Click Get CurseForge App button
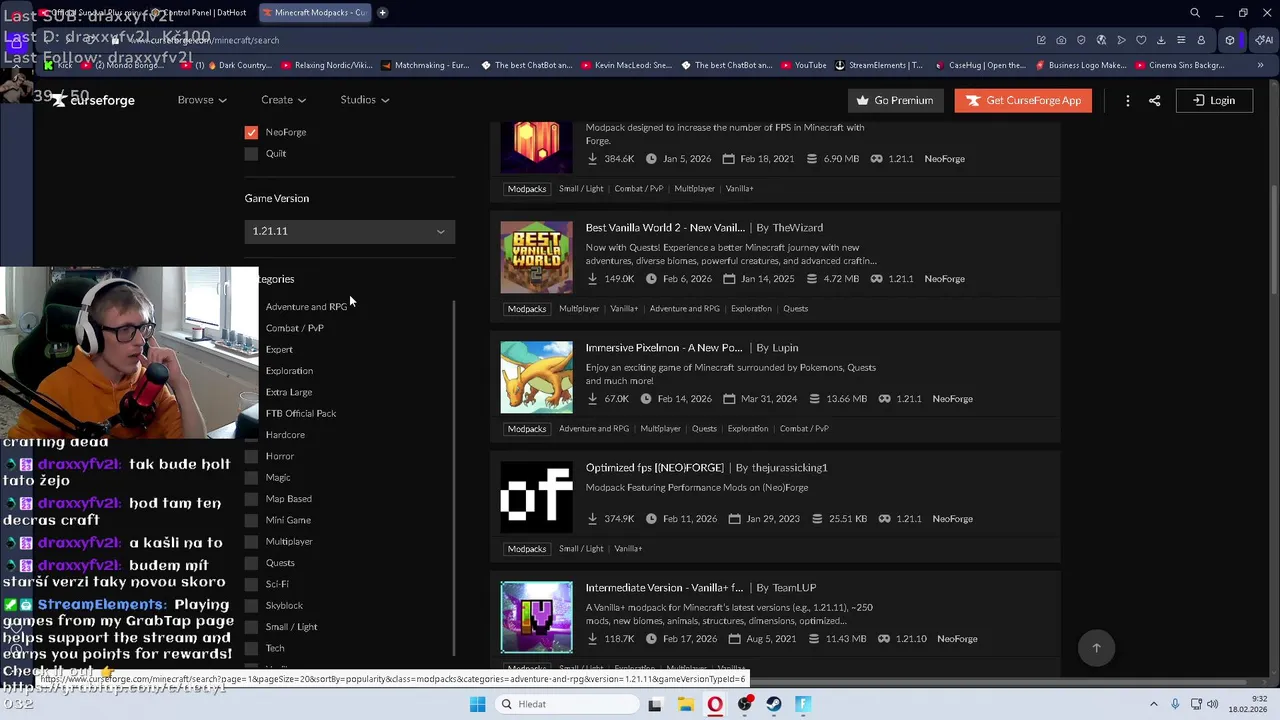 [1023, 100]
